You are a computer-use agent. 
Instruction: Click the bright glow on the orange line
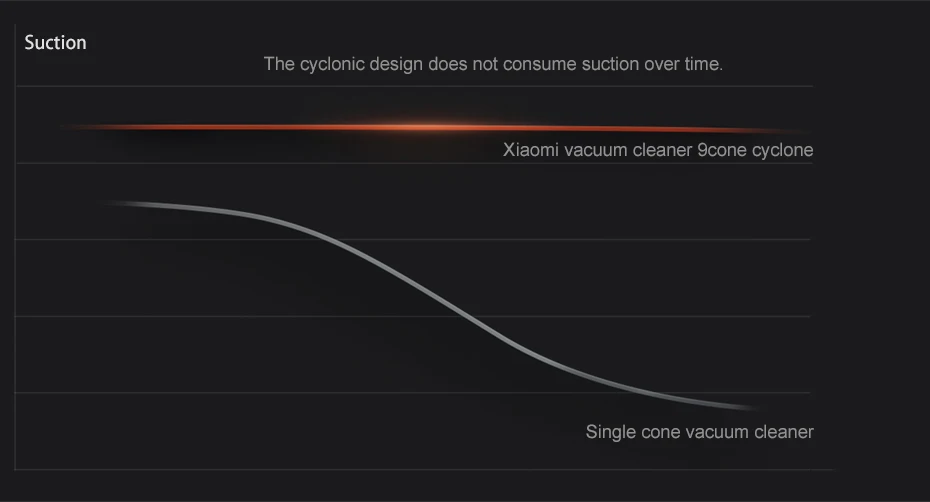click(422, 126)
